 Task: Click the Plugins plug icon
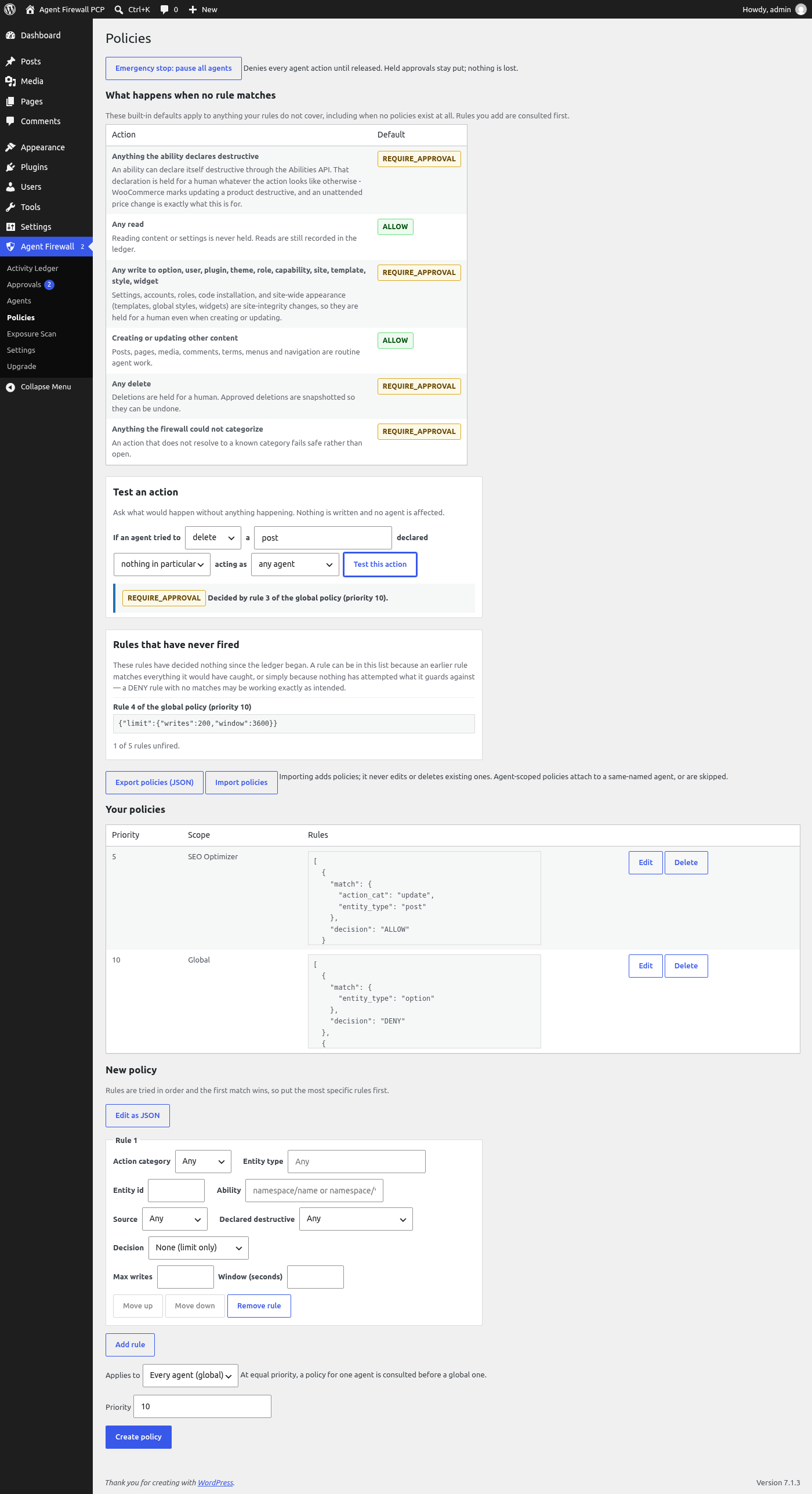coord(10,167)
